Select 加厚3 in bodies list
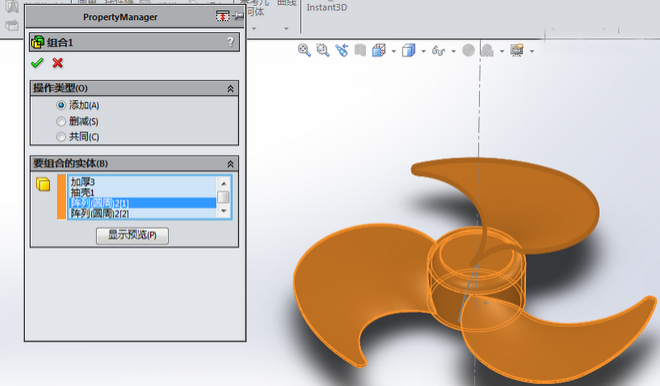This screenshot has width=660, height=386. 142,182
